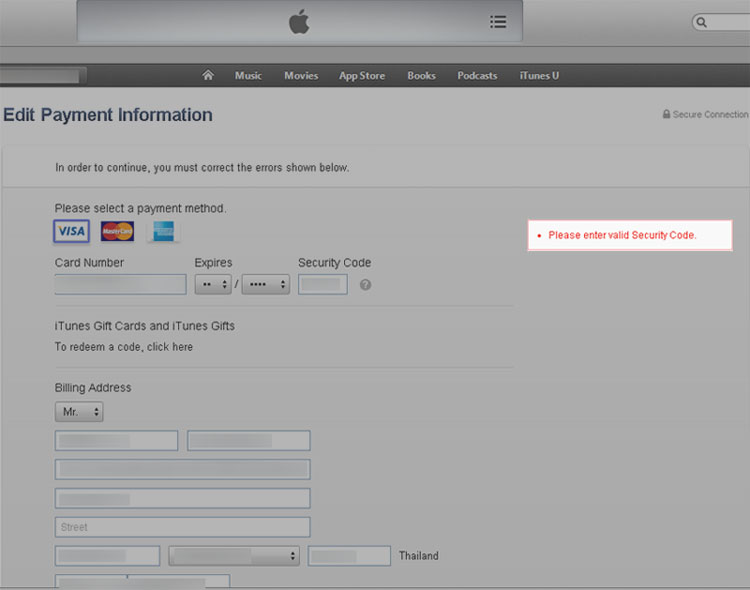Click the "Edit Payment Information" heading
This screenshot has width=750, height=590.
[x=108, y=115]
